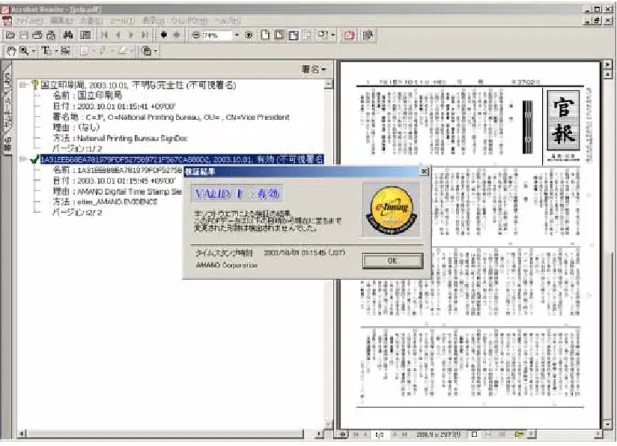This screenshot has height=446, width=617.
Task: Open the 編集 menu
Action: (62, 20)
